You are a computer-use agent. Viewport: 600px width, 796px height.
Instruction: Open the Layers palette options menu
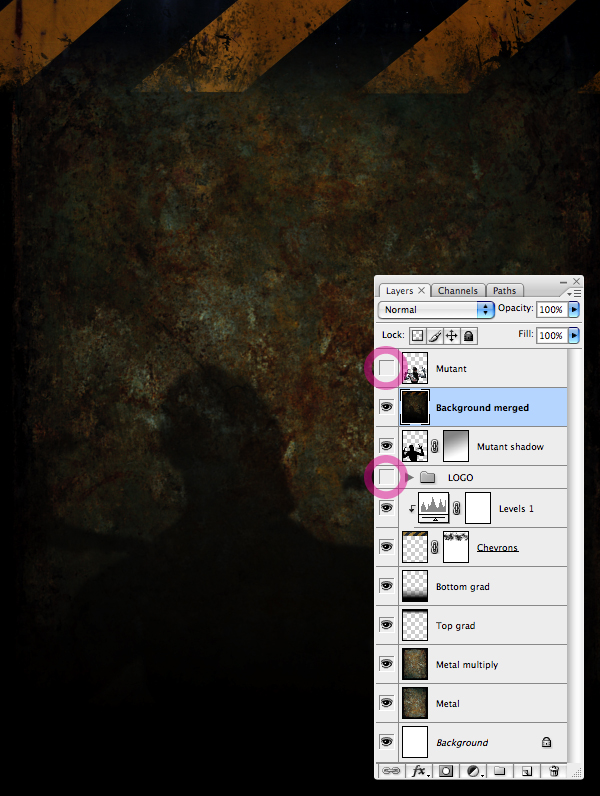click(x=574, y=293)
